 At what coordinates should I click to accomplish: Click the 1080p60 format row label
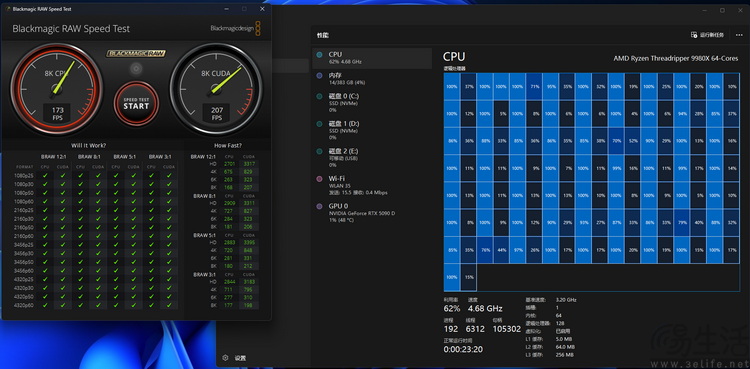[24, 201]
